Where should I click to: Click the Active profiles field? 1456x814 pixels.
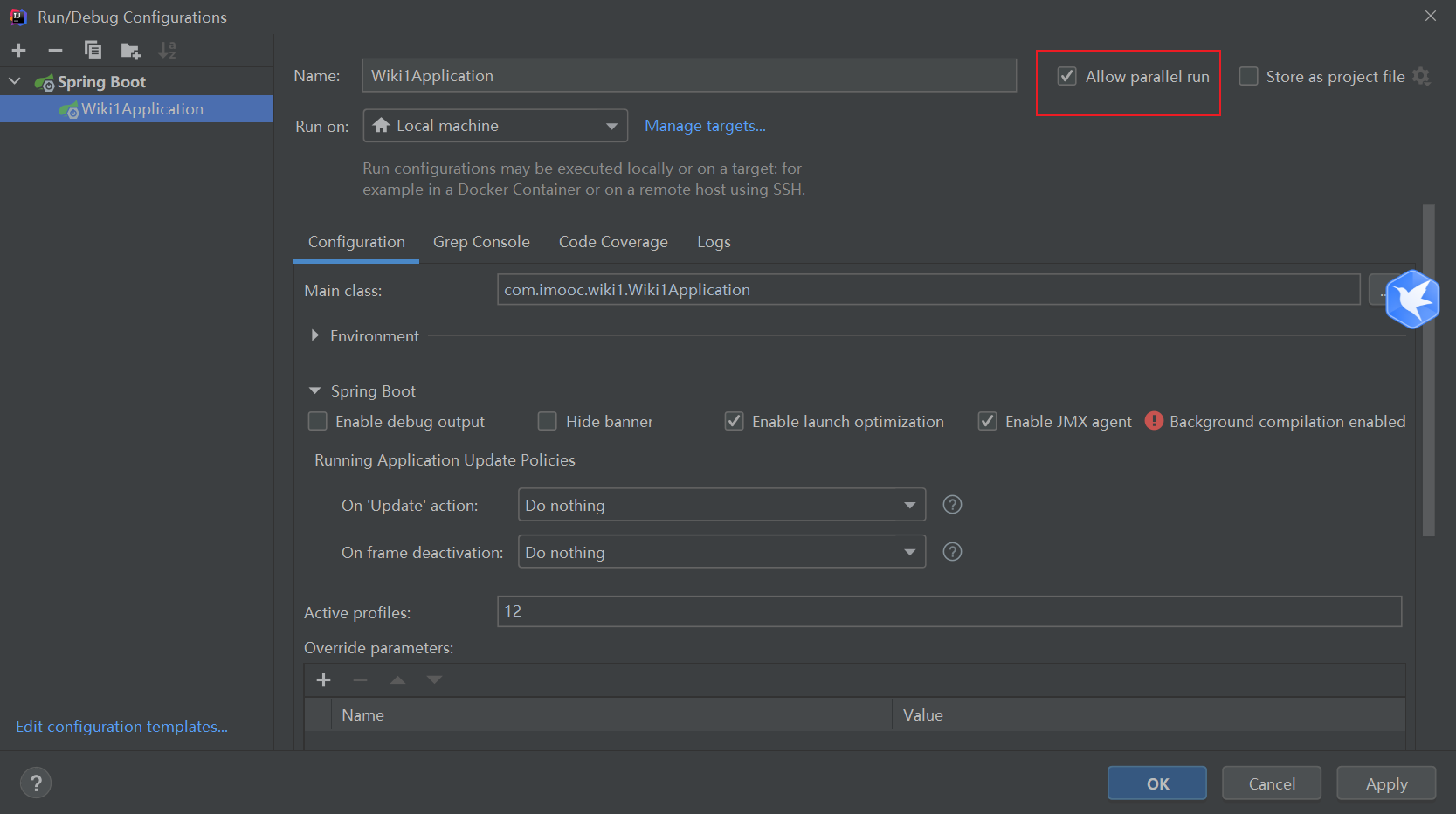coord(949,611)
